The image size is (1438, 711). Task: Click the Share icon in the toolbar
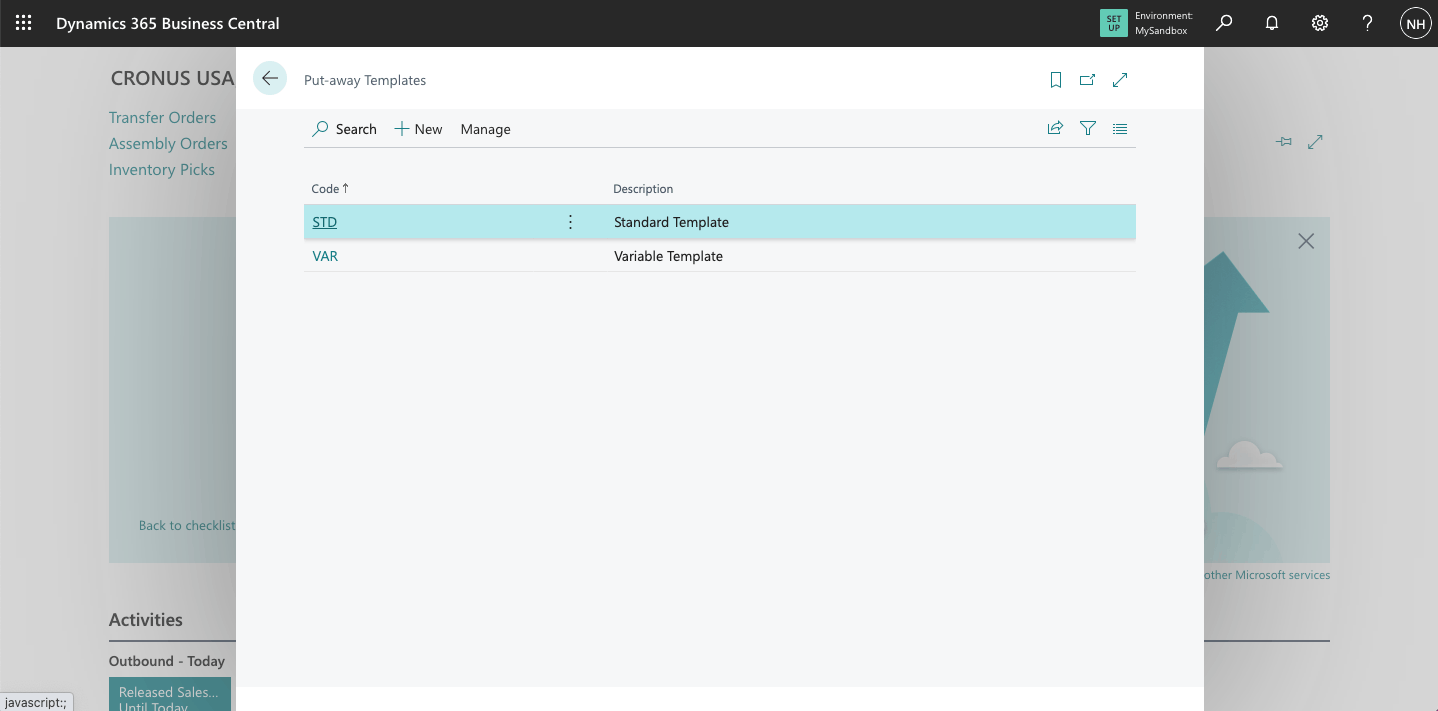tap(1055, 128)
